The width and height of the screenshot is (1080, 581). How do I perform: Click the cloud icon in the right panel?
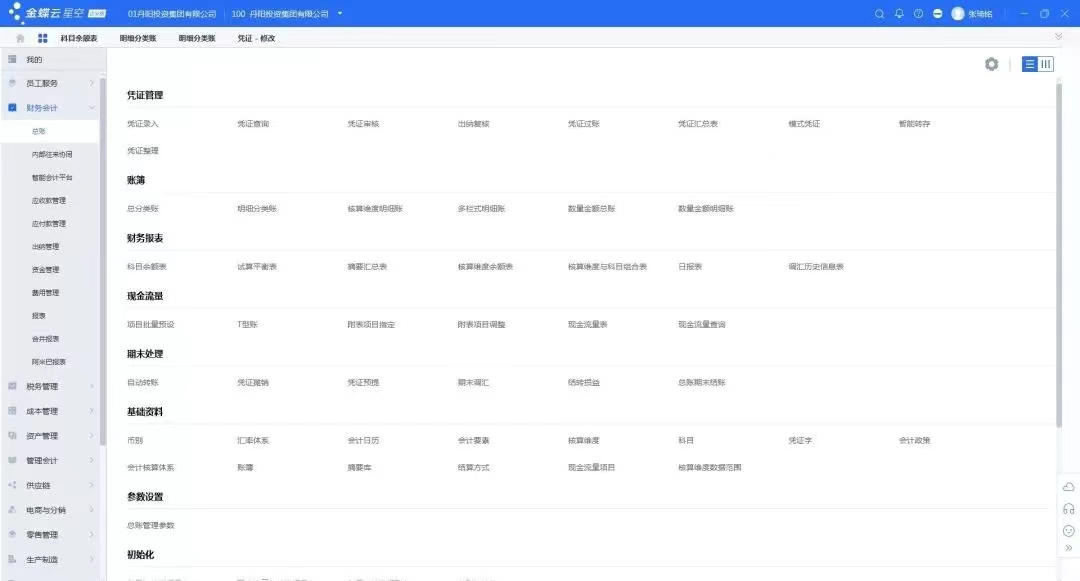point(1068,487)
